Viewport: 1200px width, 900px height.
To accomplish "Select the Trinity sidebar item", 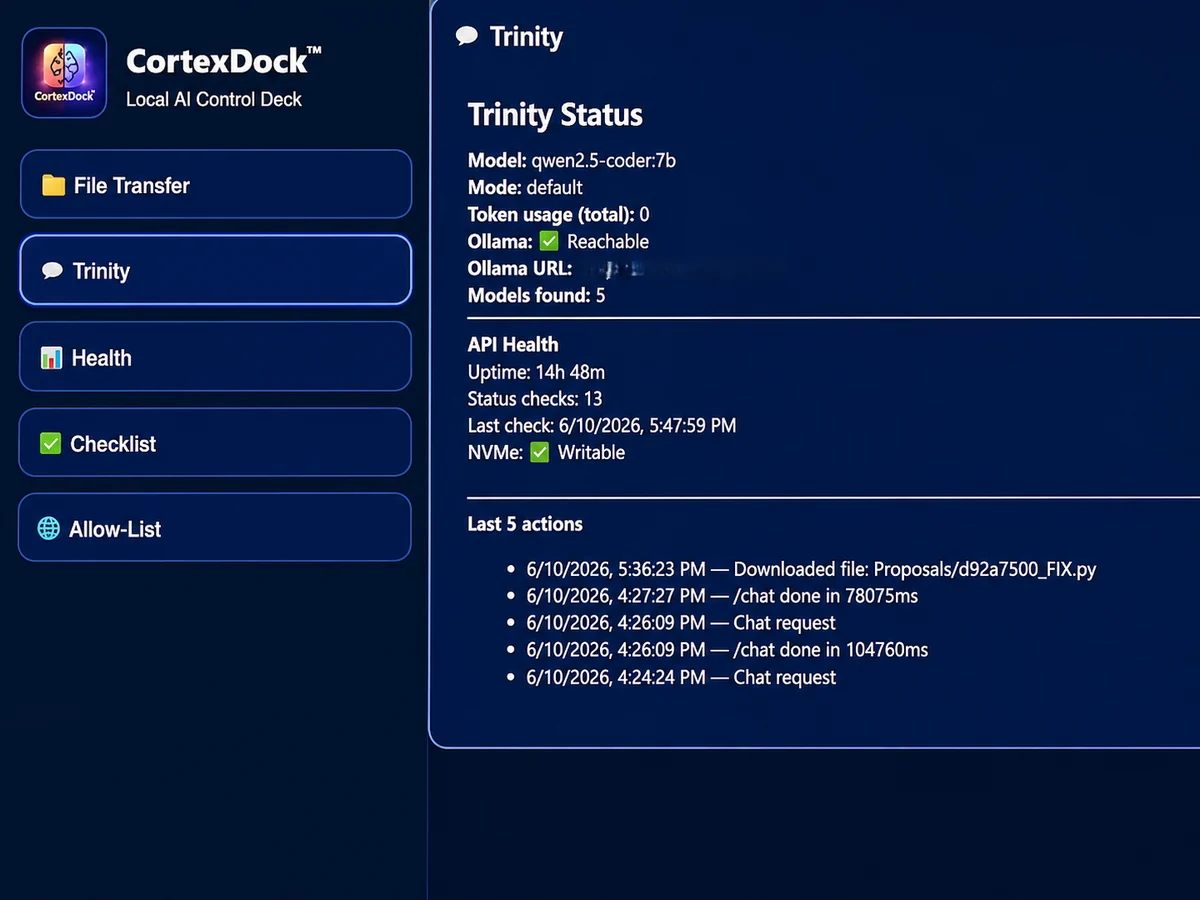I will [x=216, y=270].
